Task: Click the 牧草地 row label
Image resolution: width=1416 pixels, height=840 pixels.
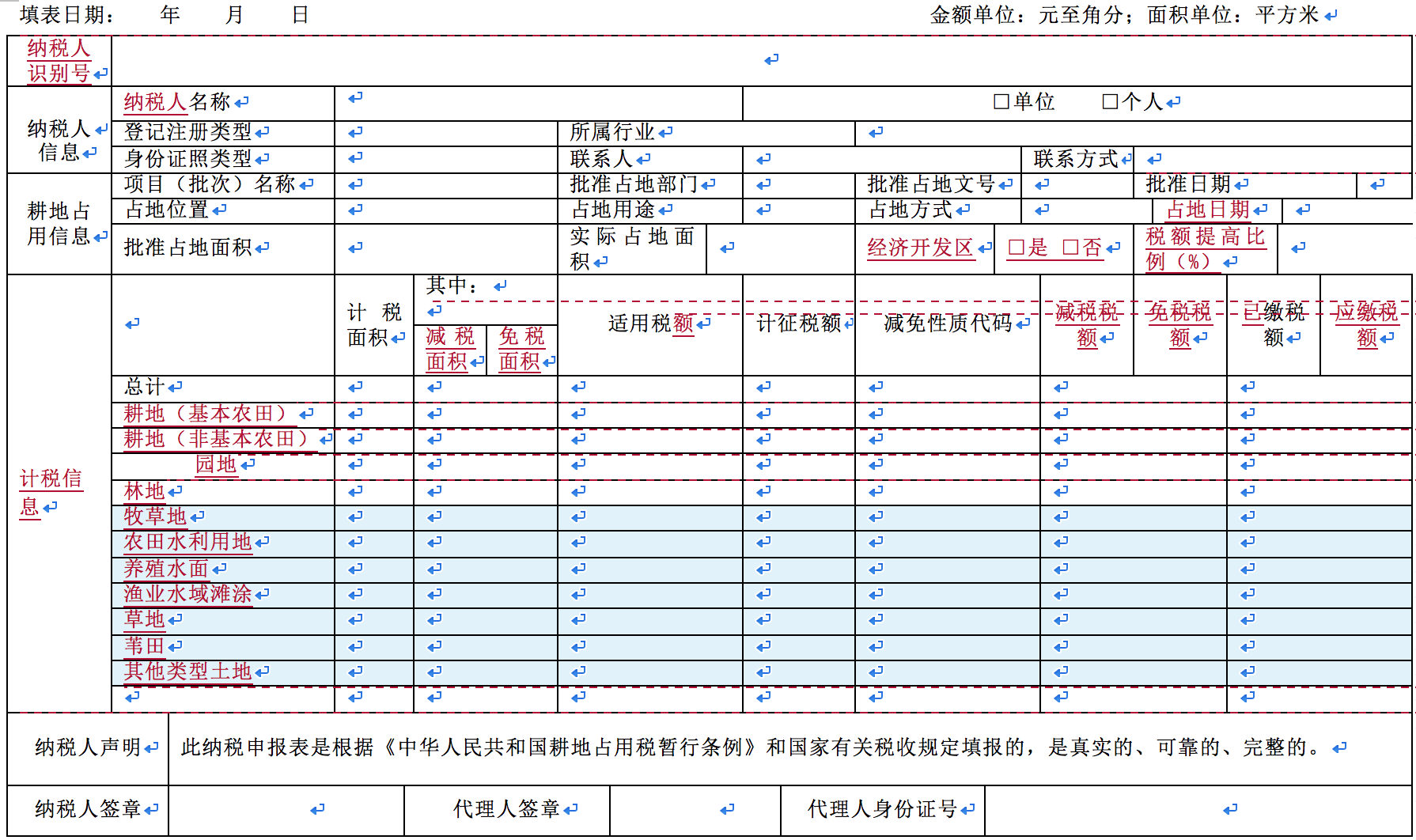Action: (155, 516)
